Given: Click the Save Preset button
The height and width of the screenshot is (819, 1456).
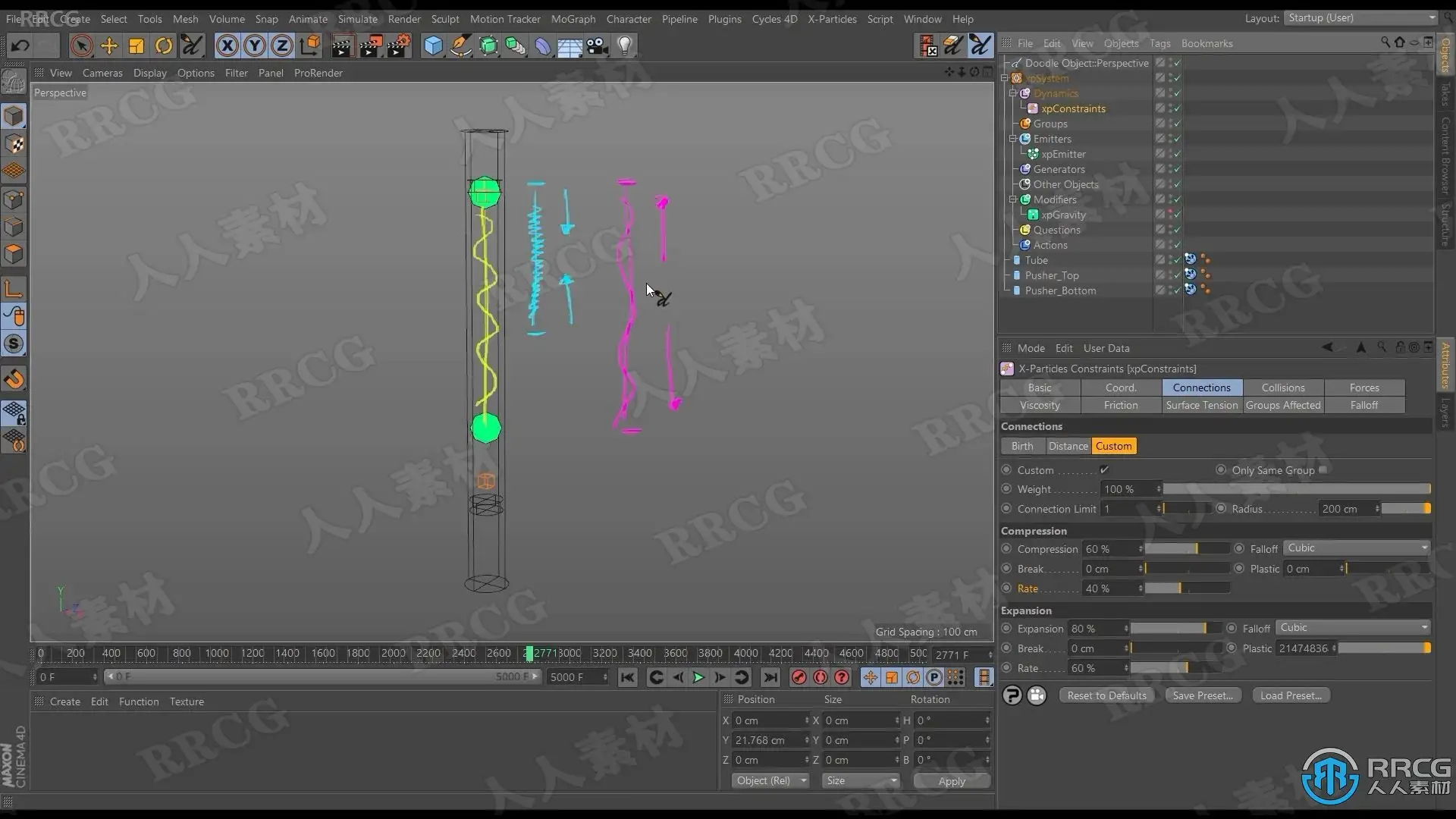Looking at the screenshot, I should [1203, 695].
